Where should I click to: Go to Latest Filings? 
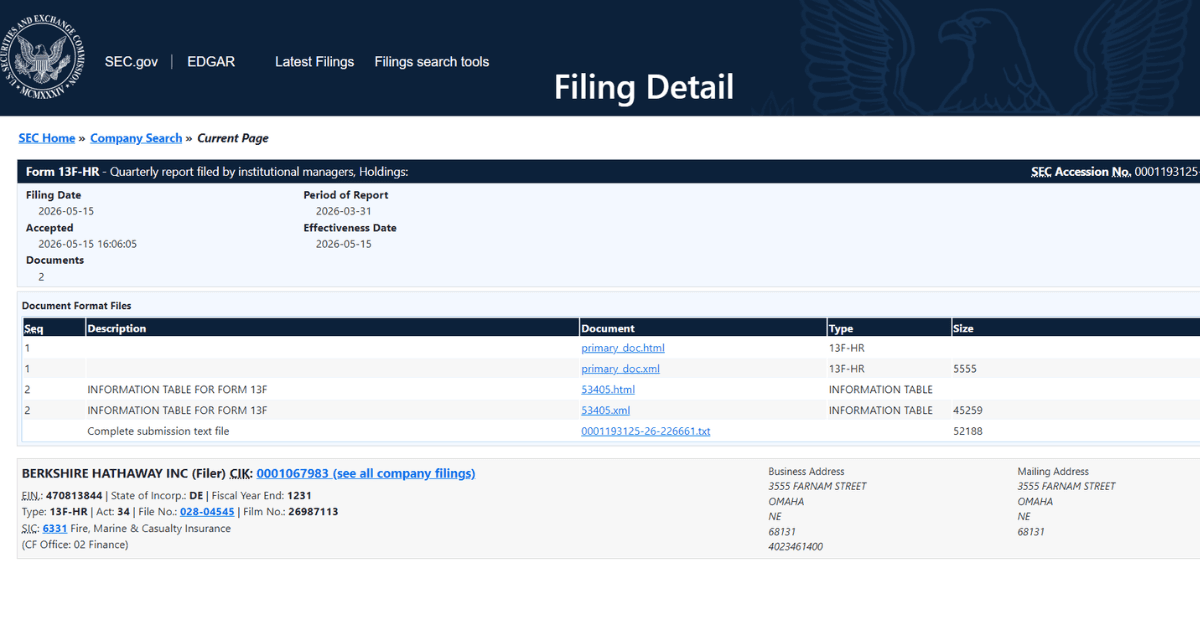(315, 62)
